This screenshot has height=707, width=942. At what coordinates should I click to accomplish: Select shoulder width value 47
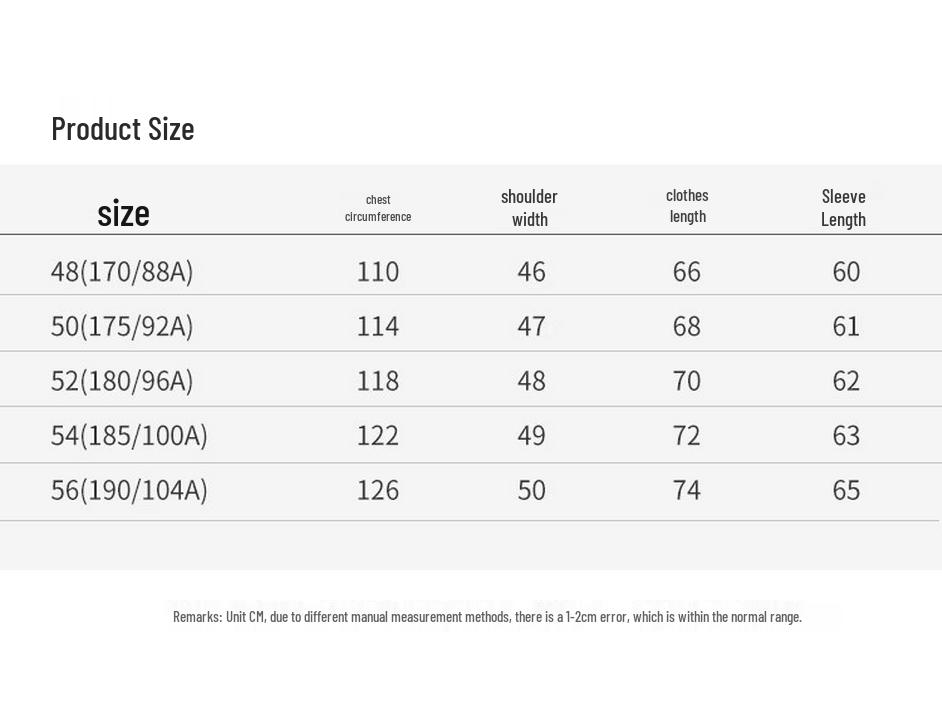coord(531,326)
